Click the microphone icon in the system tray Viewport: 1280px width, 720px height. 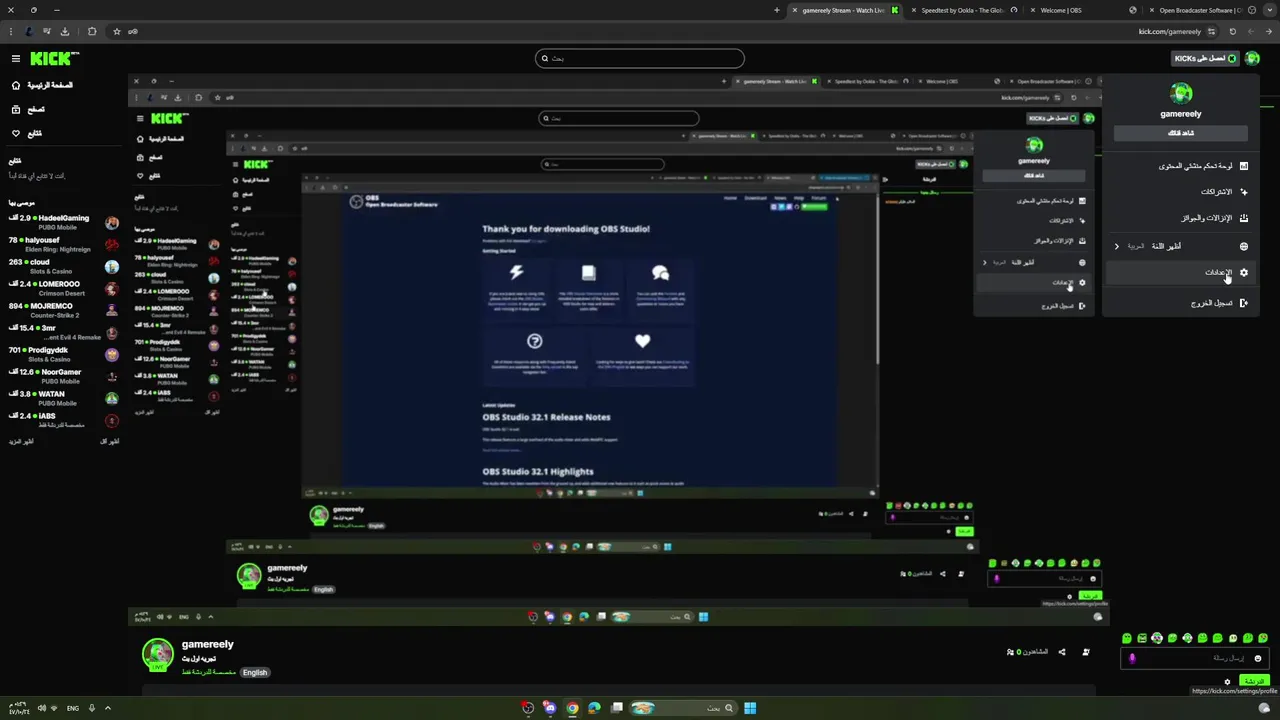(x=91, y=708)
